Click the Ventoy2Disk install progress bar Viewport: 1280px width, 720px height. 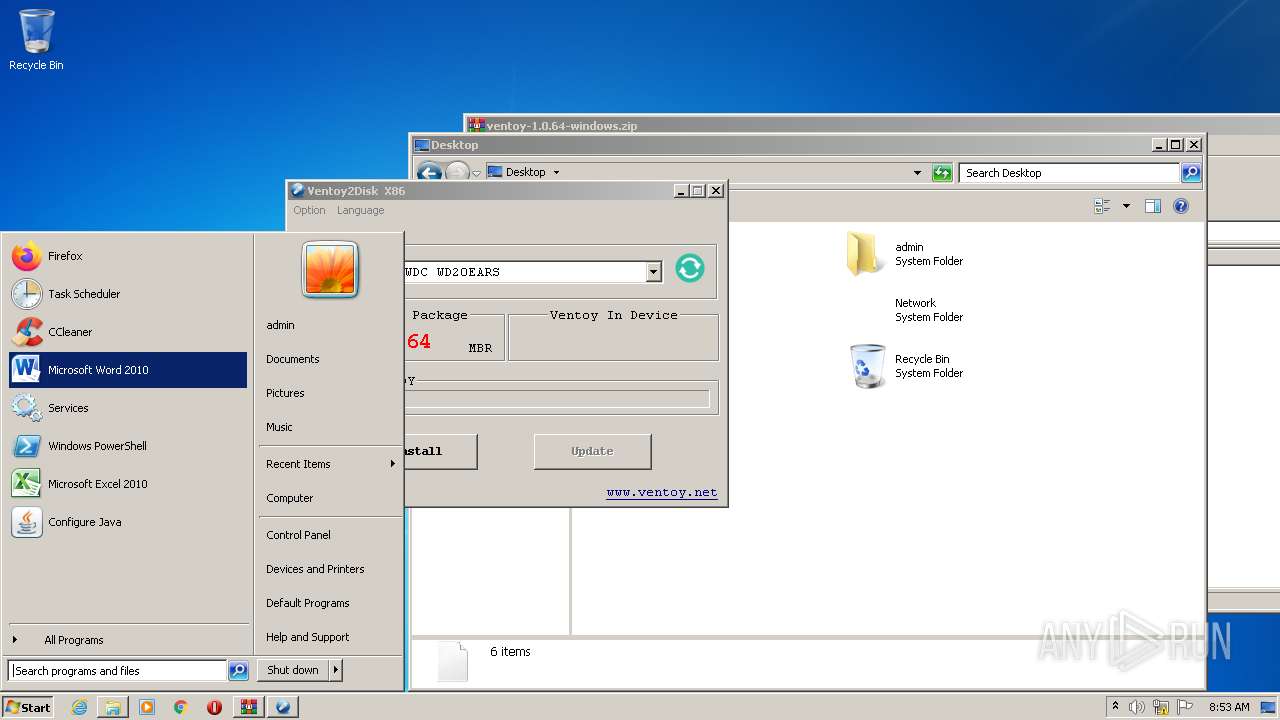[x=557, y=399]
